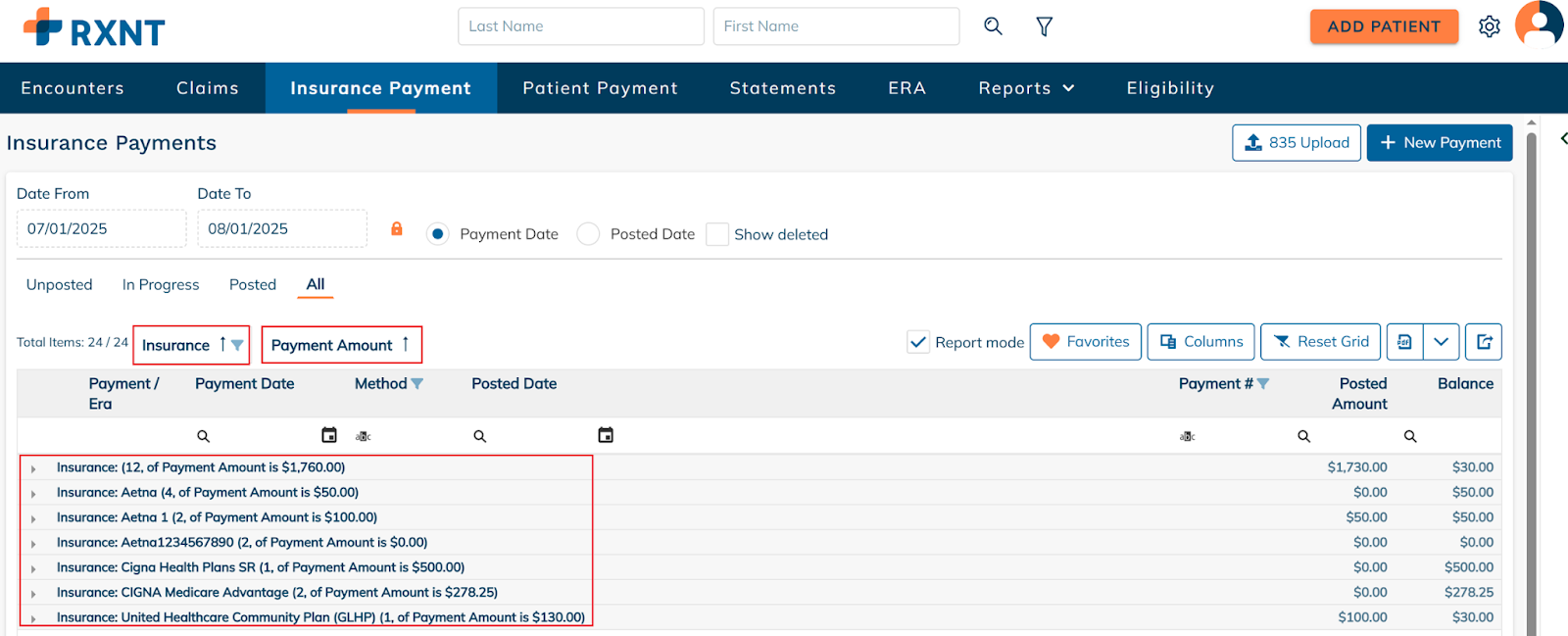
Task: Click the user profile avatar
Action: 1539,24
